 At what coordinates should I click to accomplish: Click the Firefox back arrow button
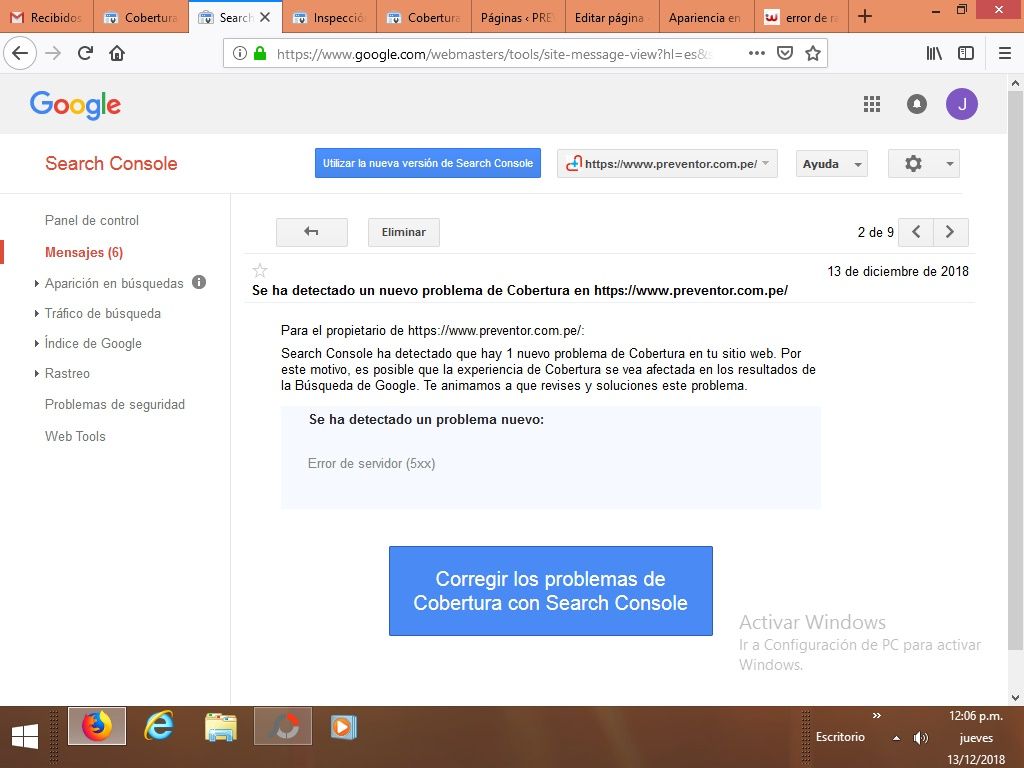coord(20,53)
